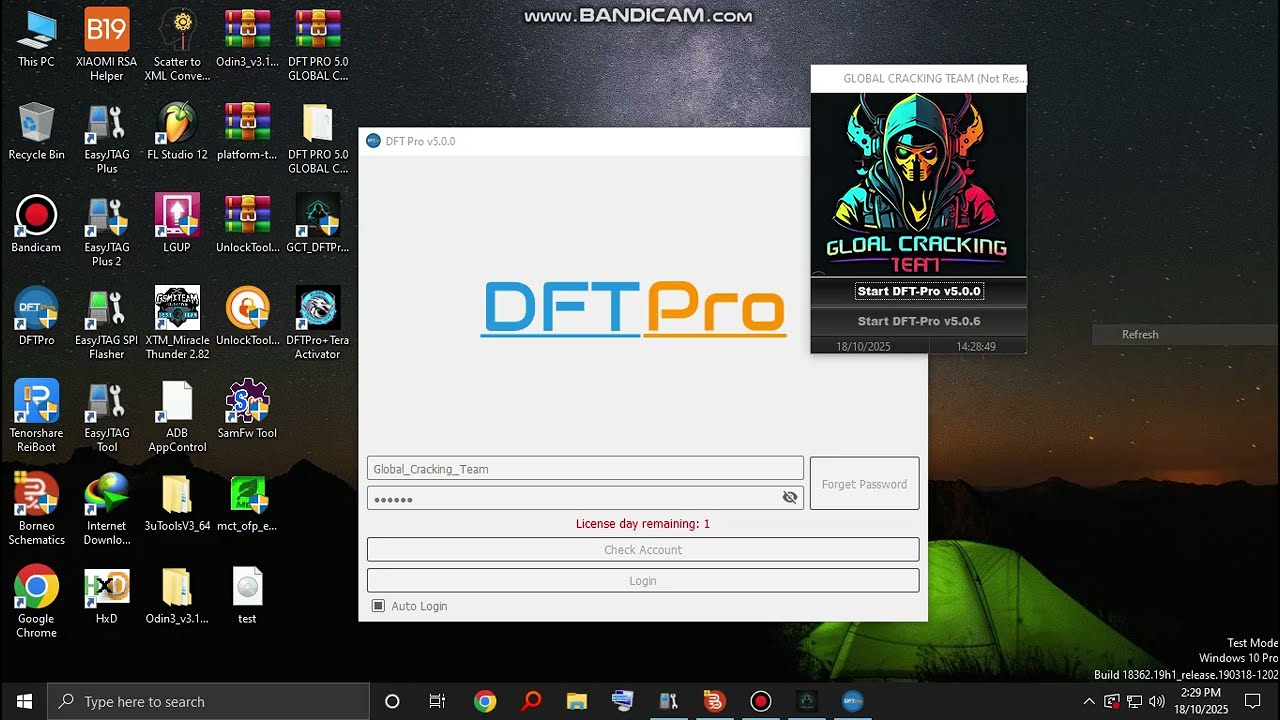Click the Check Account button
1280x720 pixels.
click(643, 550)
